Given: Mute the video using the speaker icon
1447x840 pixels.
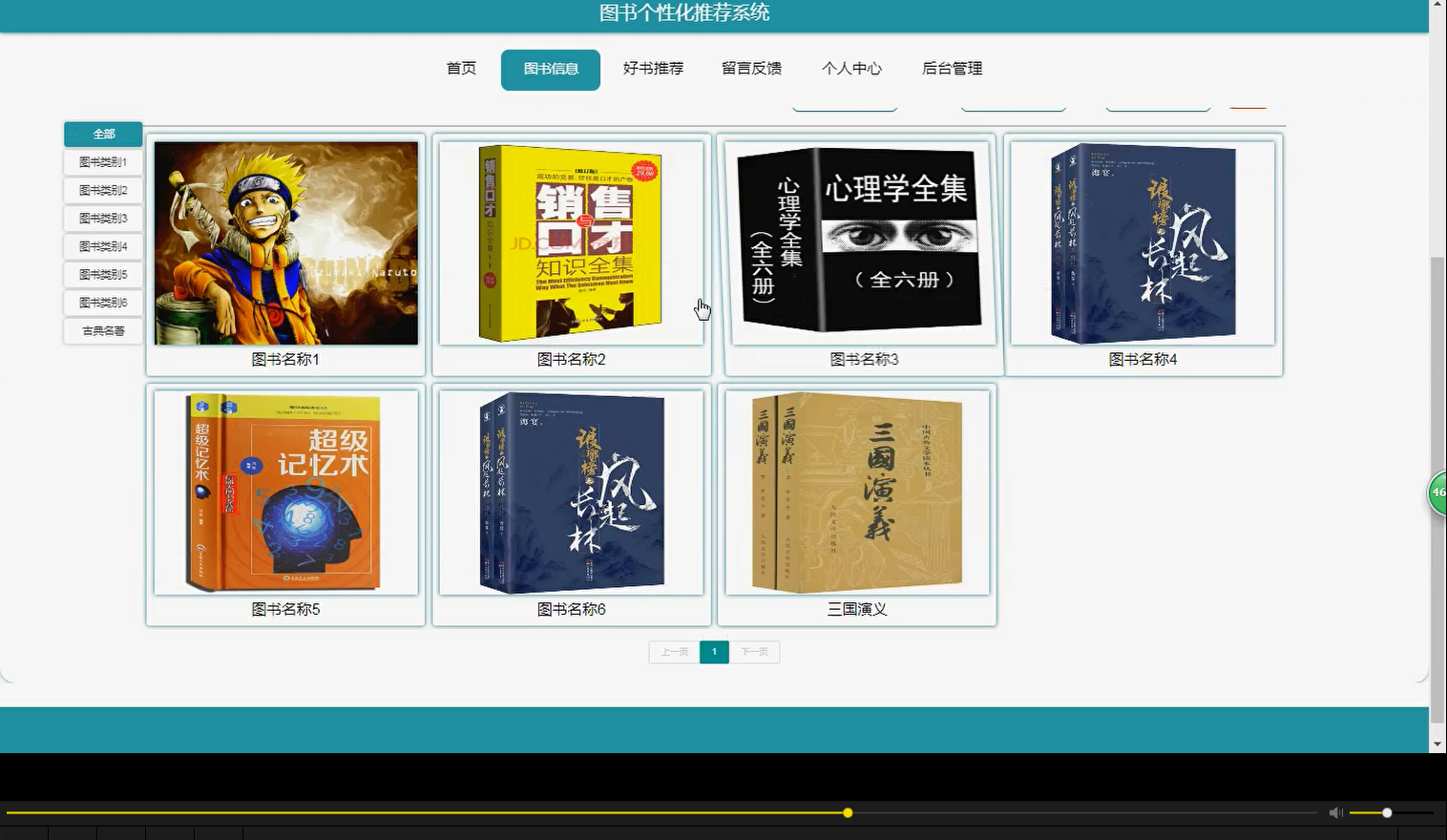Looking at the screenshot, I should (x=1335, y=812).
